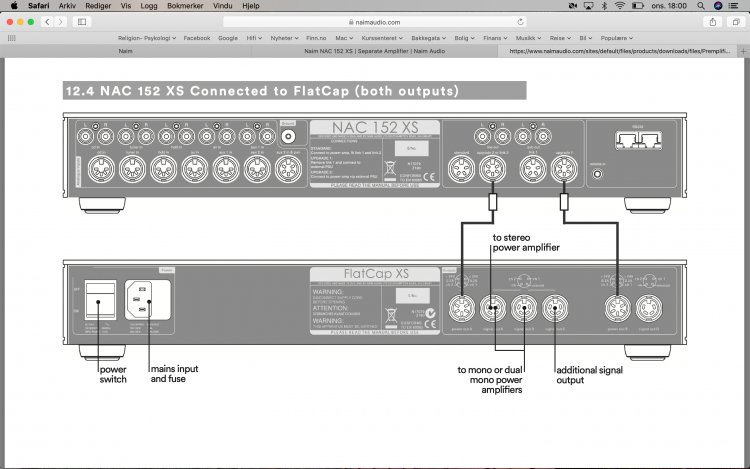Expand the Mac bookmarks folder
The image size is (750, 469).
[x=344, y=38]
